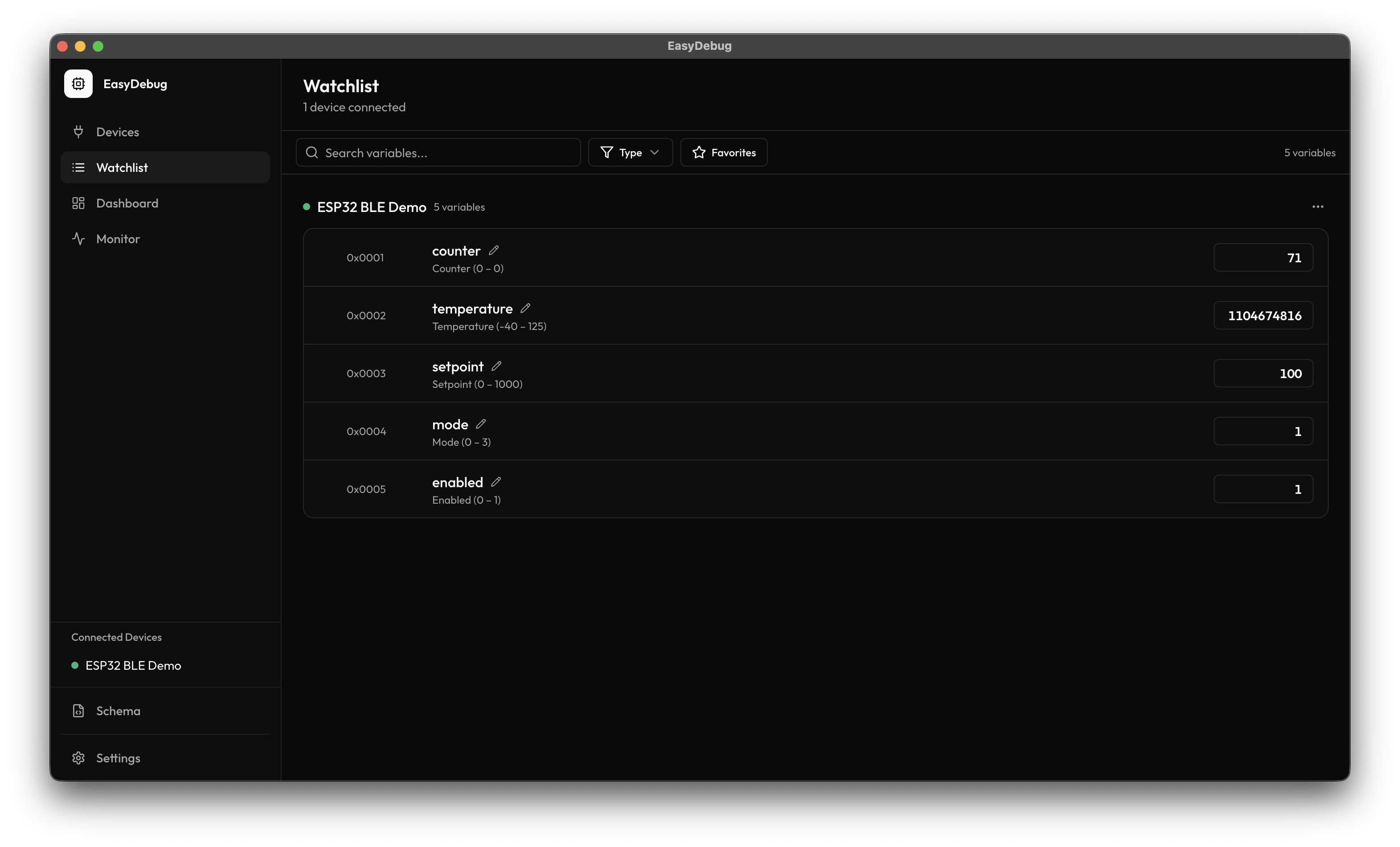This screenshot has height=847, width=1400.
Task: Click the pencil icon next to mode
Action: [x=481, y=423]
